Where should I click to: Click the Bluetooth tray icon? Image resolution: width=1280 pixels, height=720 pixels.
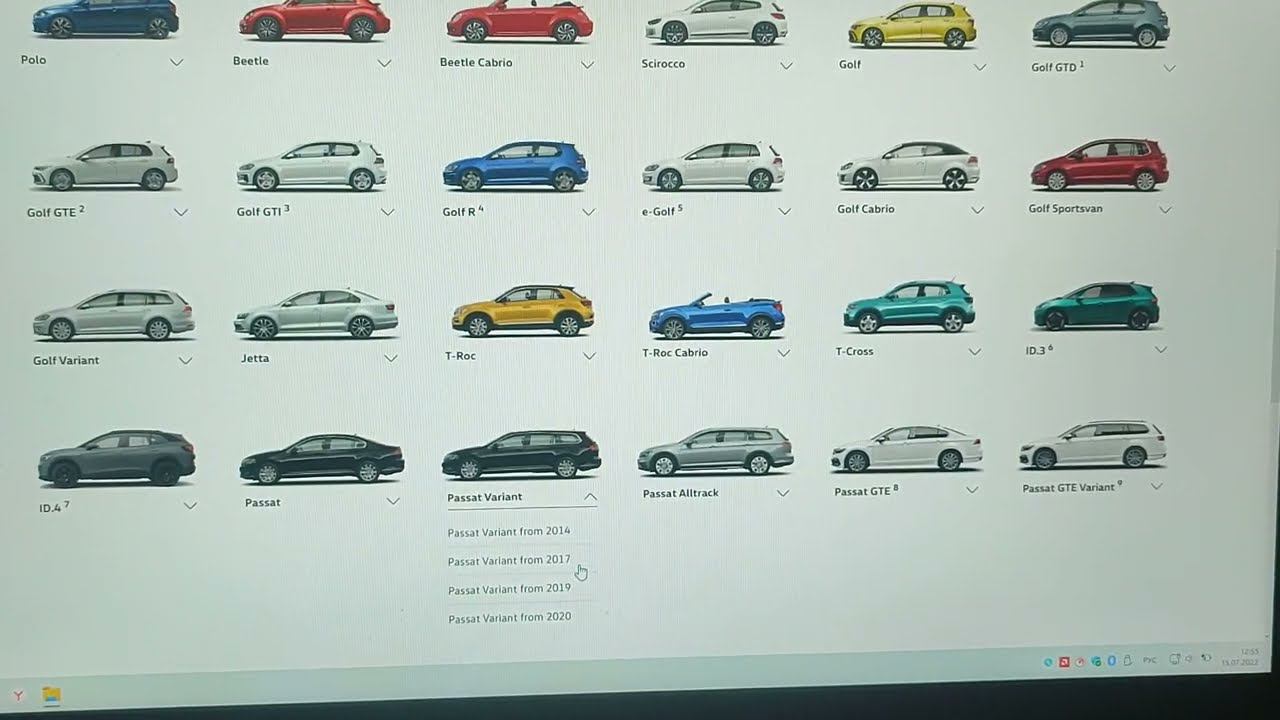tap(1112, 661)
